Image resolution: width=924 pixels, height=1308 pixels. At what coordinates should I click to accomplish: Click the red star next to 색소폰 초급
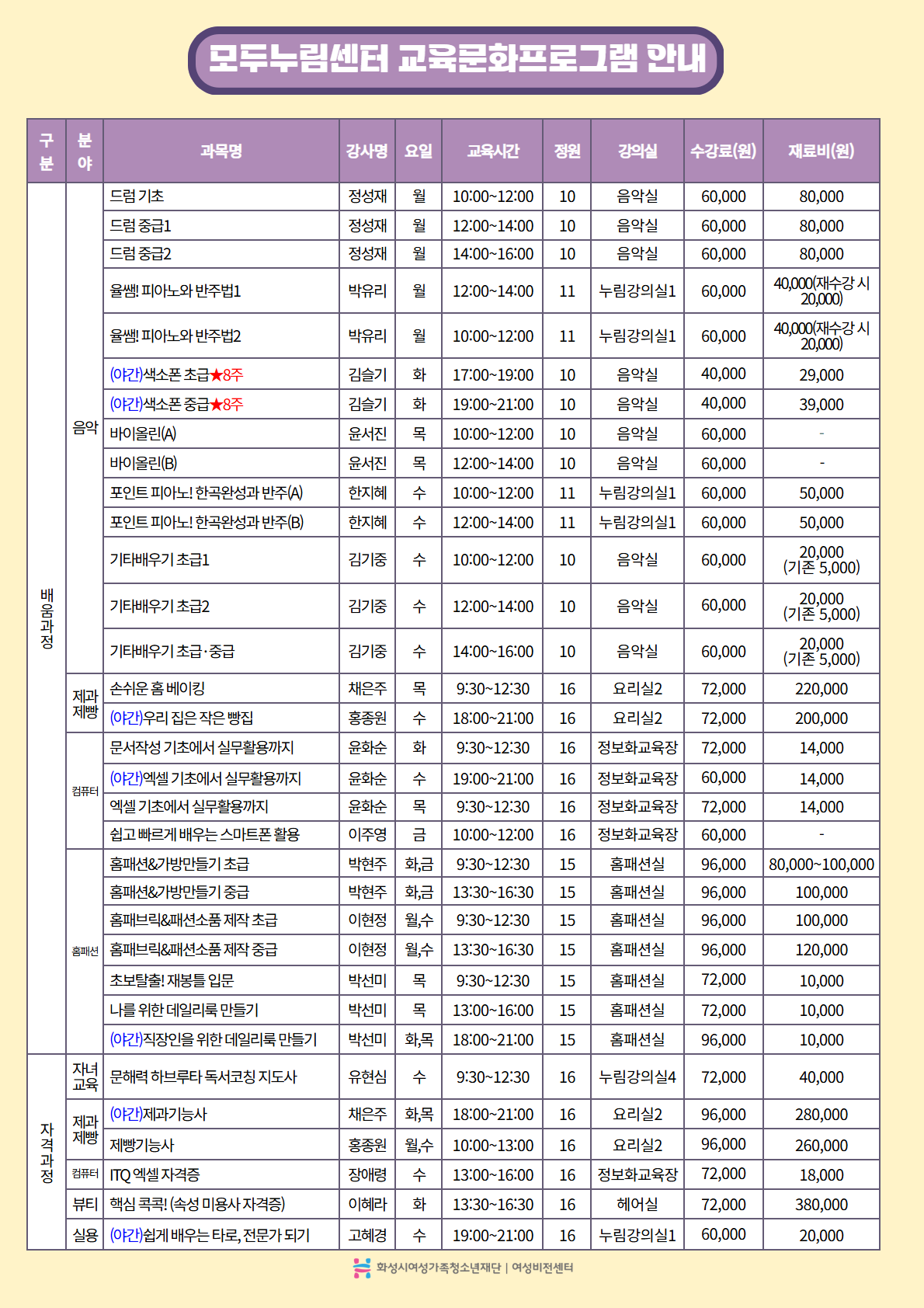tap(216, 375)
